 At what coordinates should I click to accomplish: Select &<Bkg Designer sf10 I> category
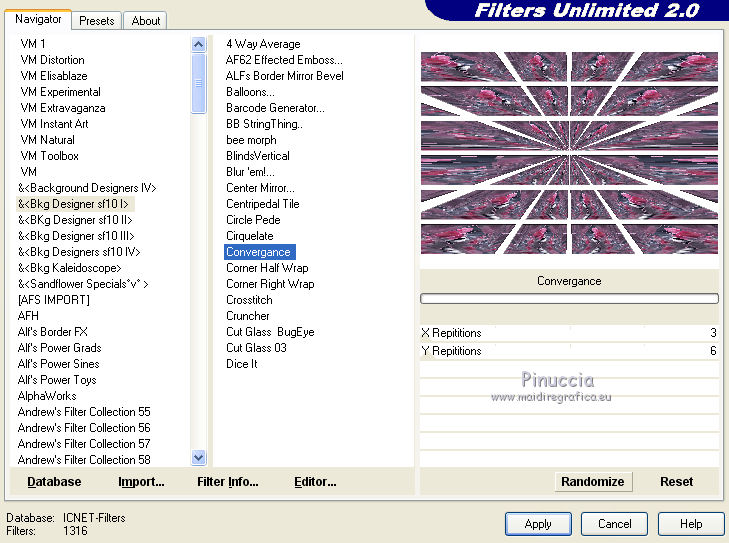tap(73, 204)
